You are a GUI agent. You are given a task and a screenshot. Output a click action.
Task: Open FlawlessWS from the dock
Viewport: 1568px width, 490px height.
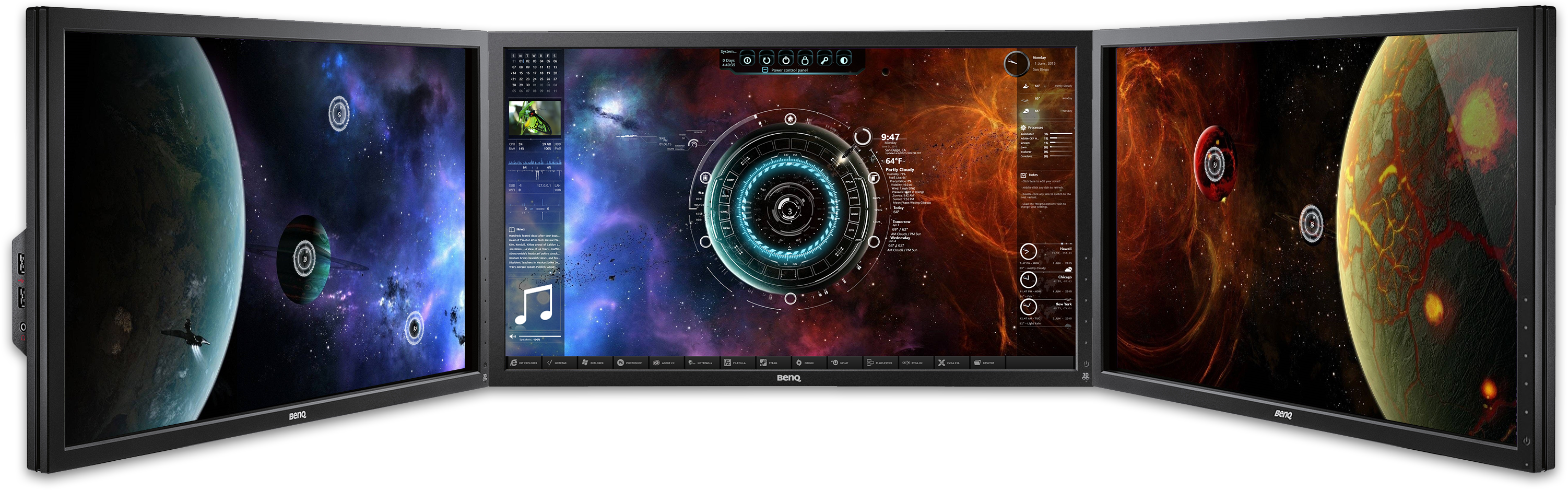pyautogui.click(x=880, y=363)
